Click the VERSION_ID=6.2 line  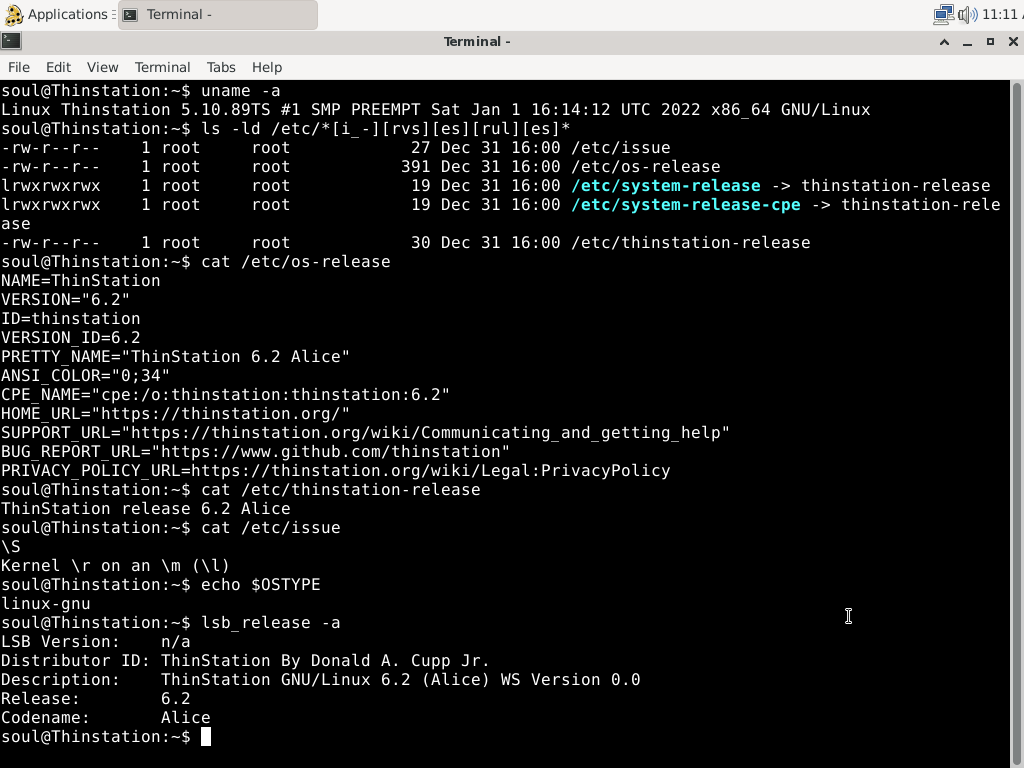[71, 338]
